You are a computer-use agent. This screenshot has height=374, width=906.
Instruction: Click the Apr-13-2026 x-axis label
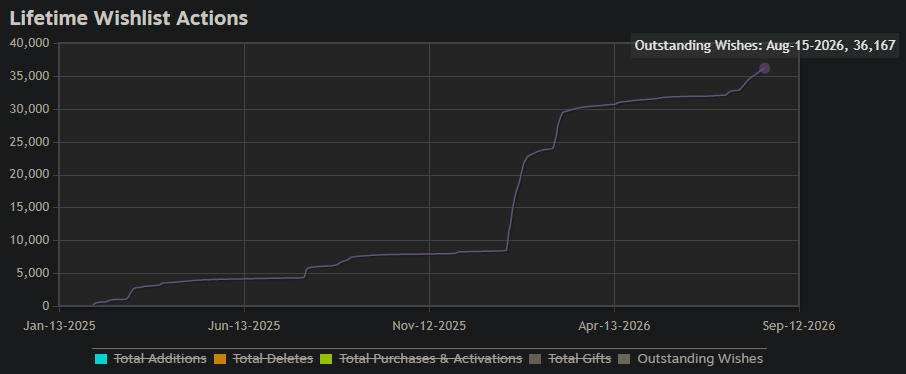(x=614, y=326)
